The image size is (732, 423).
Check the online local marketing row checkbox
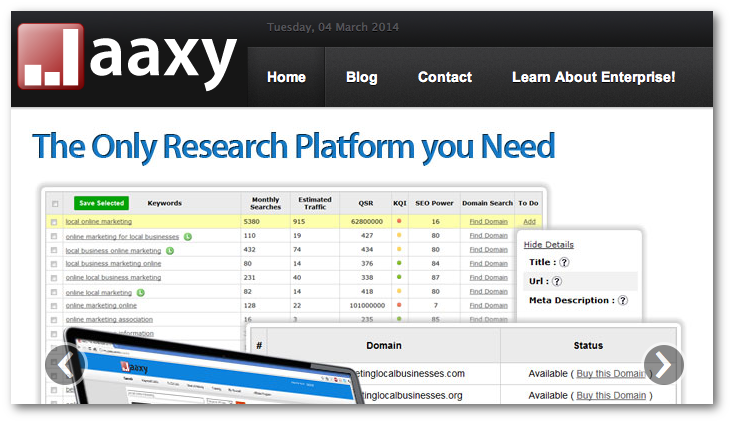[x=54, y=292]
